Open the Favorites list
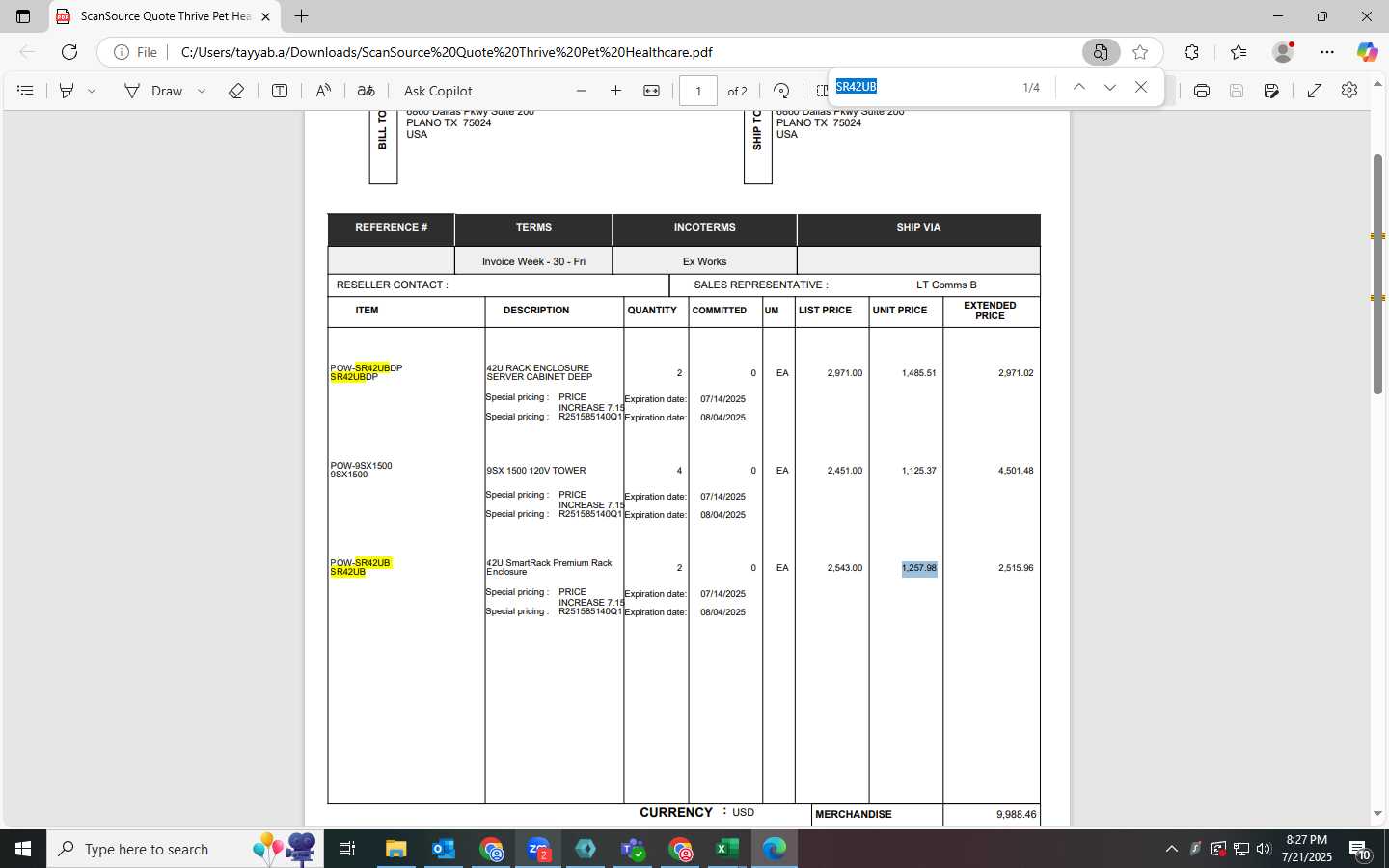 [1239, 52]
